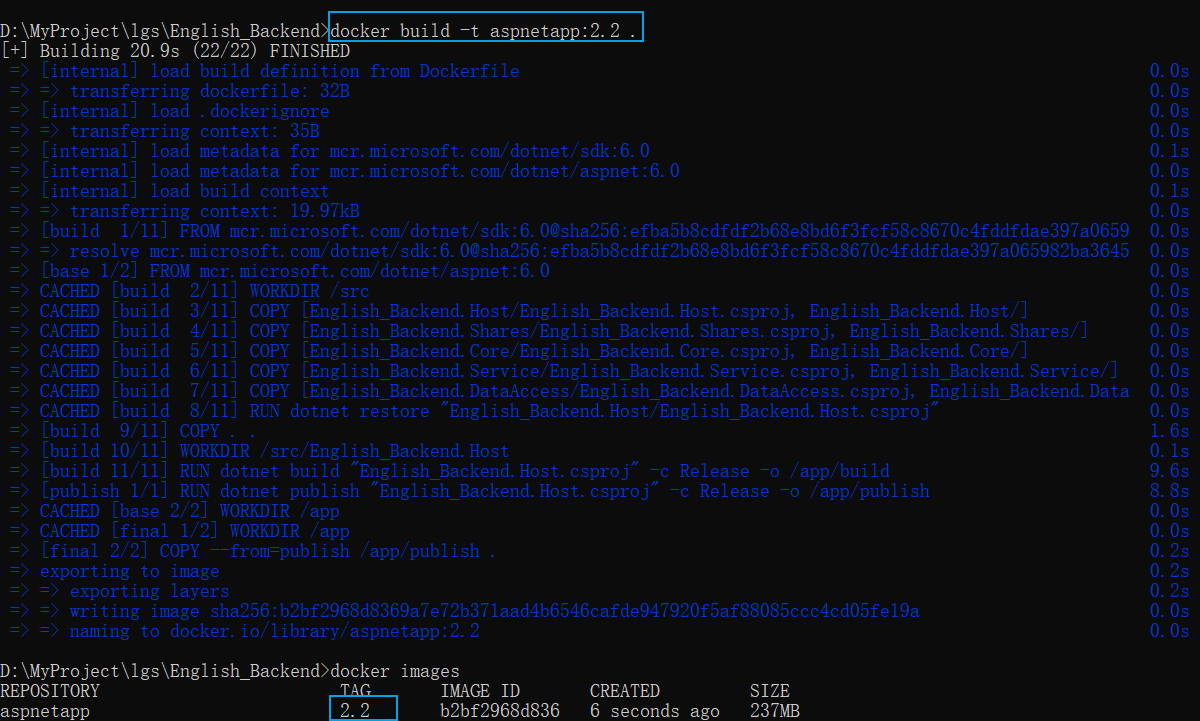Click the dotnet publish step line
Screen dimensions: 1200x721
[x=484, y=491]
